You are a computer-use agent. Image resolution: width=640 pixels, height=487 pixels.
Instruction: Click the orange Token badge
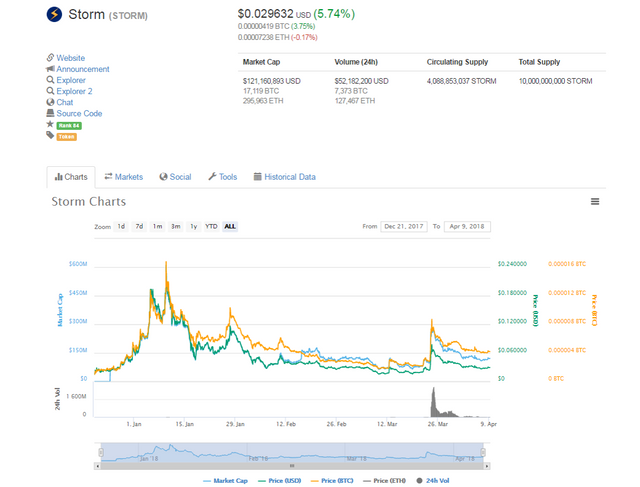[67, 137]
